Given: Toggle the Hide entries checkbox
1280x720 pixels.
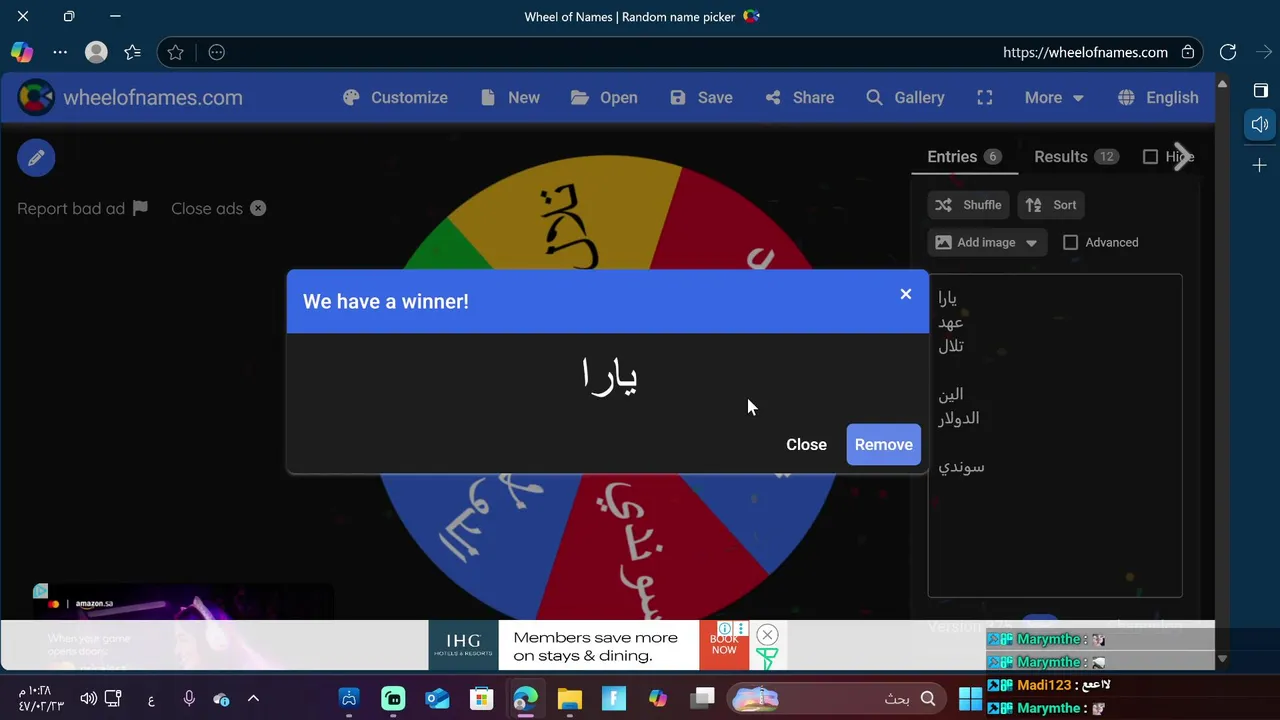Looking at the screenshot, I should pos(1150,156).
